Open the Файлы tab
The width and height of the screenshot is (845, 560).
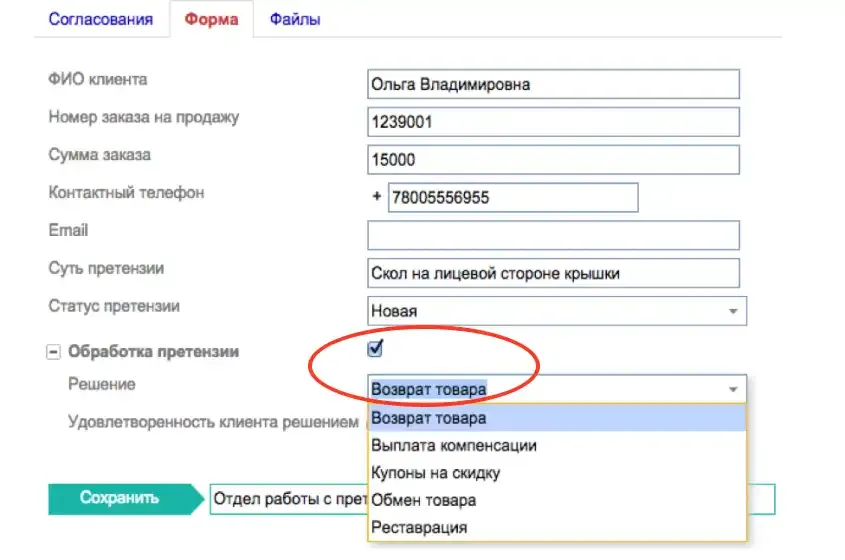(295, 19)
